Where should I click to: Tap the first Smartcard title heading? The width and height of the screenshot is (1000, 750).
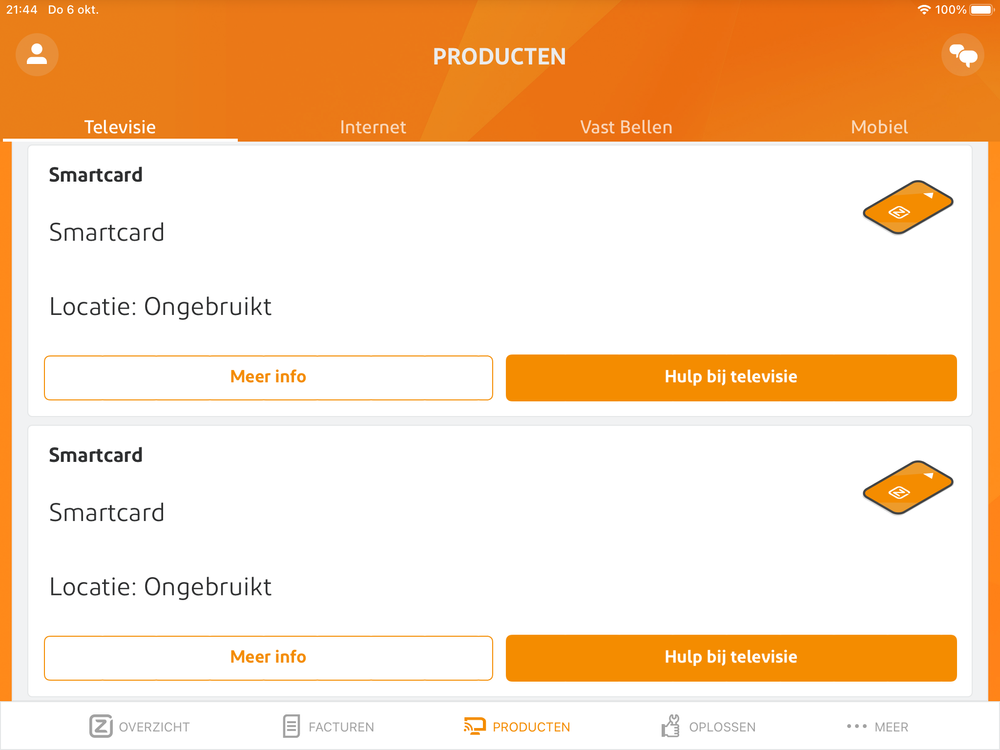pos(96,175)
